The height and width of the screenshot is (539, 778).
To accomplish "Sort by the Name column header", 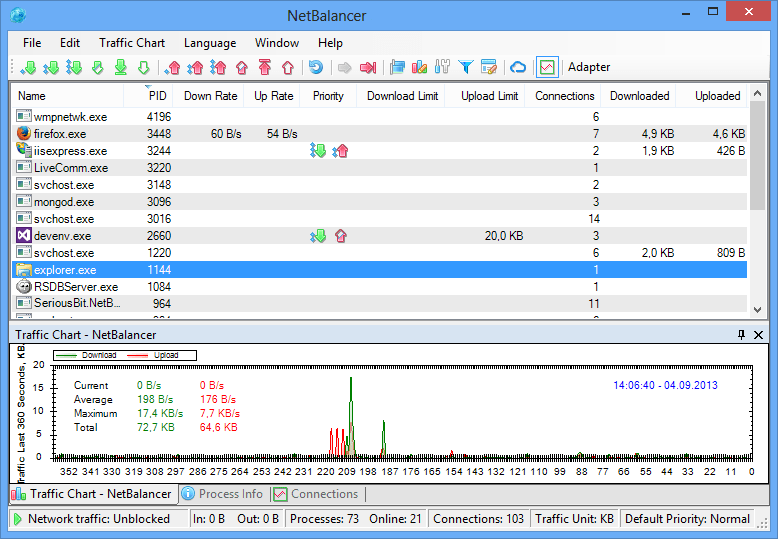I will pos(67,96).
